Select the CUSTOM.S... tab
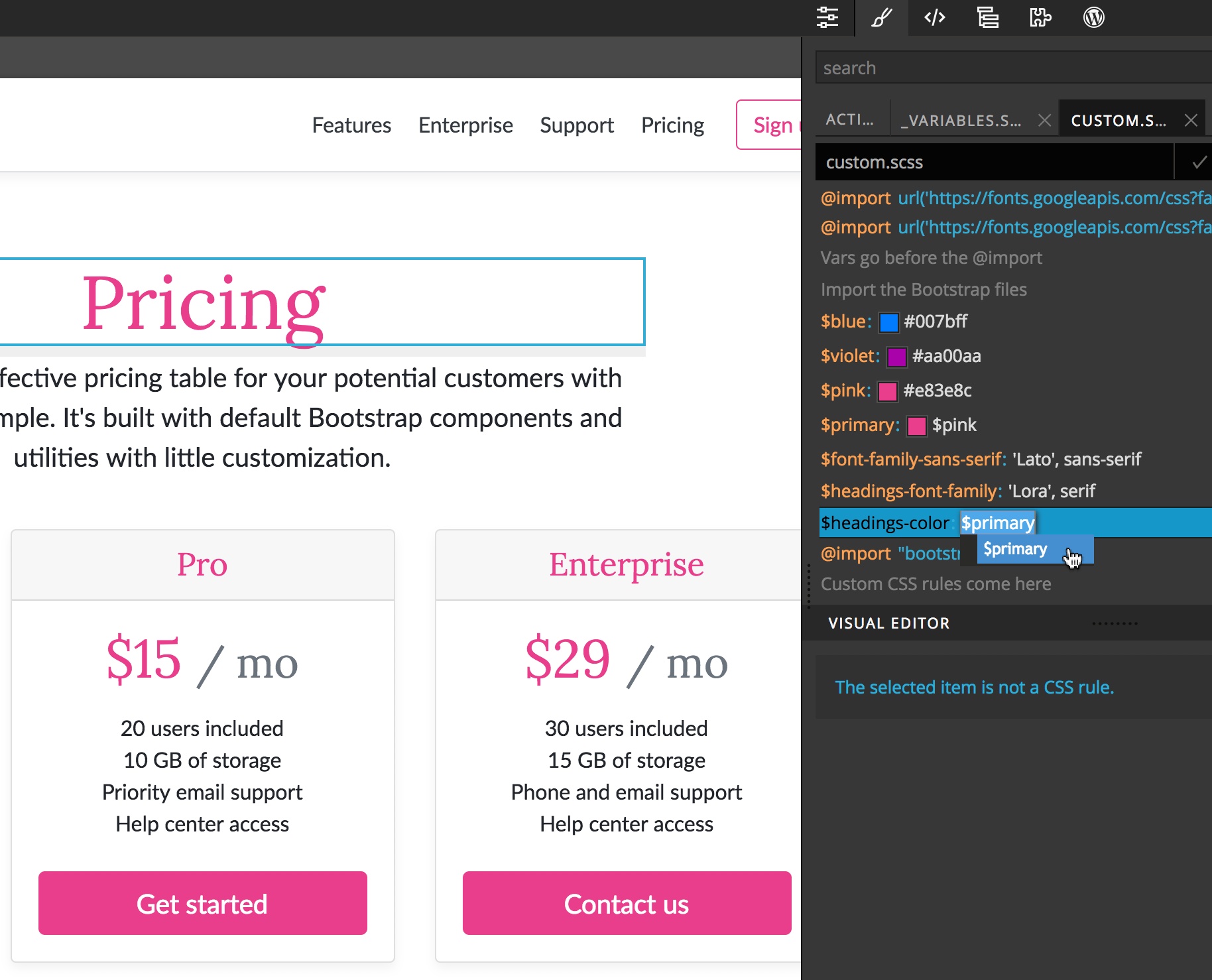The height and width of the screenshot is (980, 1212). pos(1119,120)
